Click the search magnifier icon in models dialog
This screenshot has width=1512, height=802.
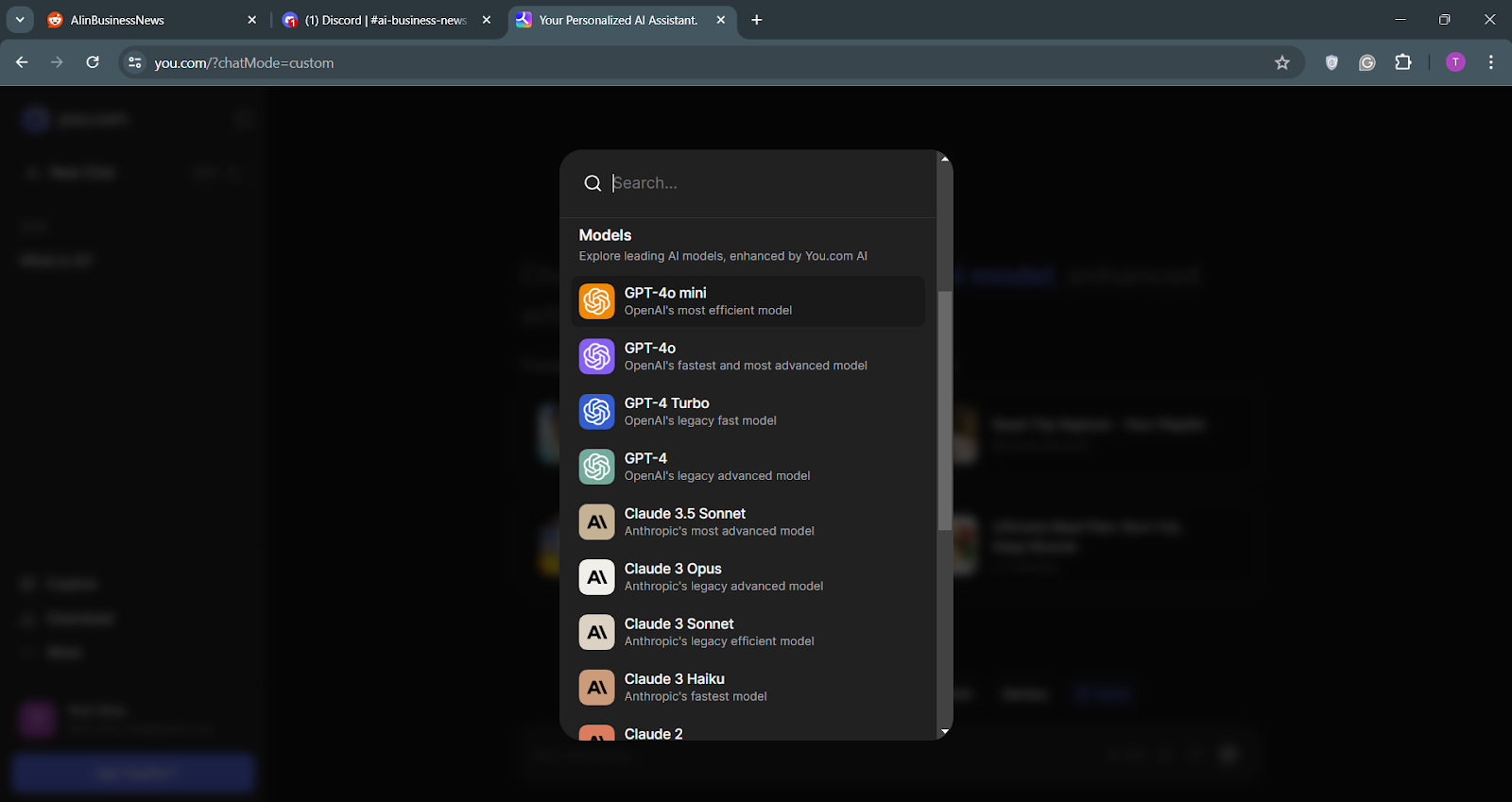pos(593,183)
